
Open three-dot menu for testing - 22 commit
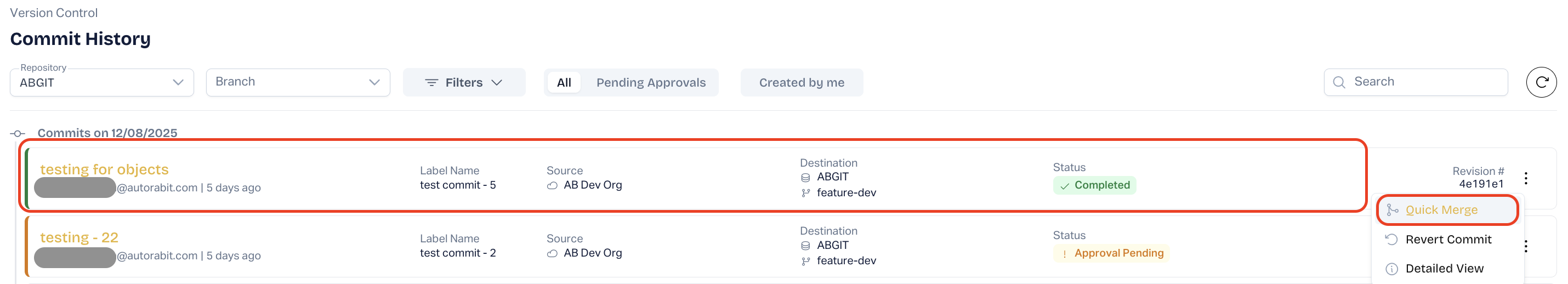point(1525,246)
